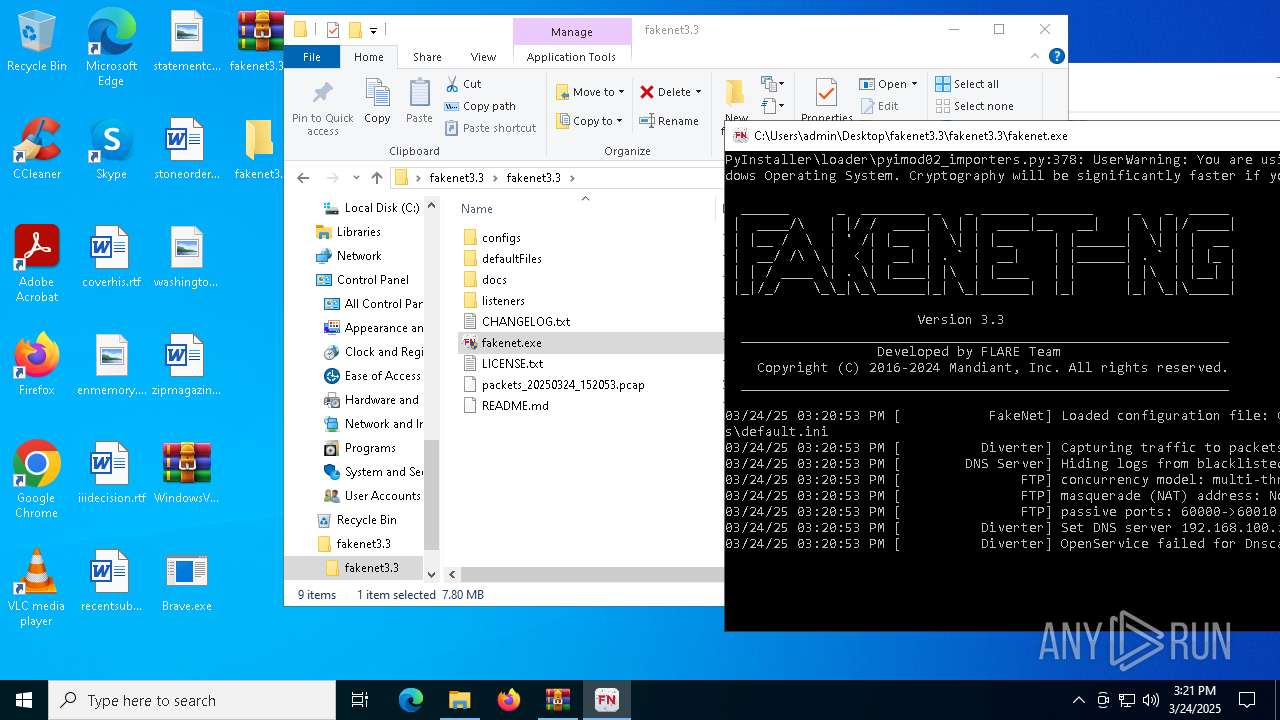Click Select none in ribbon
This screenshot has height=720, width=1280.
coord(974,106)
